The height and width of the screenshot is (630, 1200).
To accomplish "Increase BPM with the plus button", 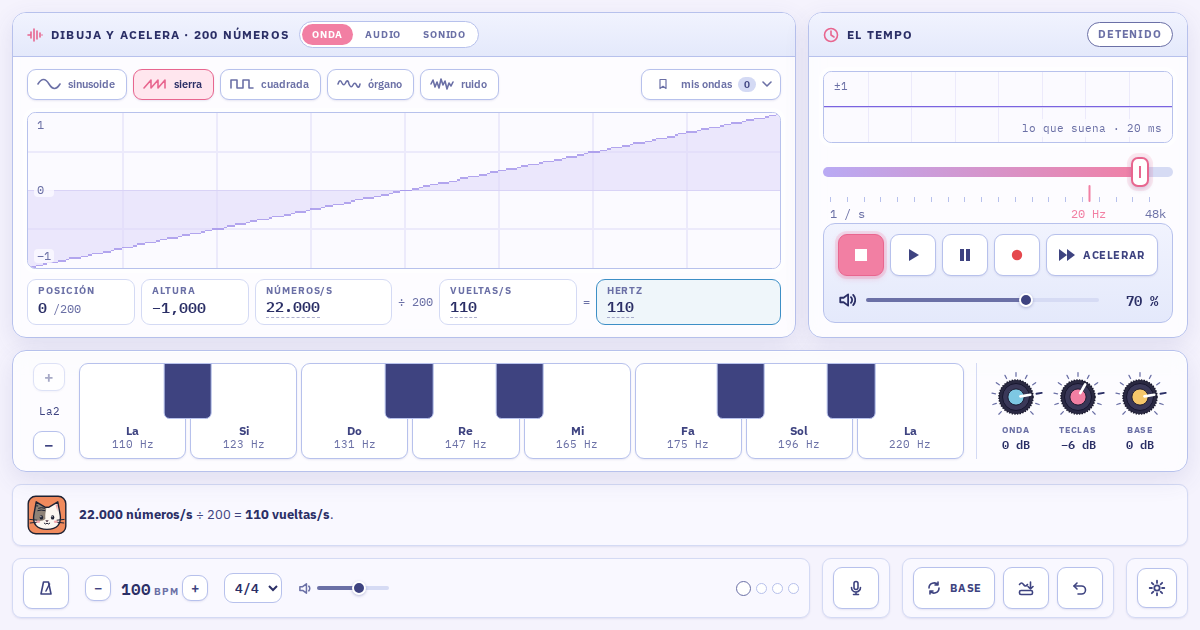I will click(195, 588).
